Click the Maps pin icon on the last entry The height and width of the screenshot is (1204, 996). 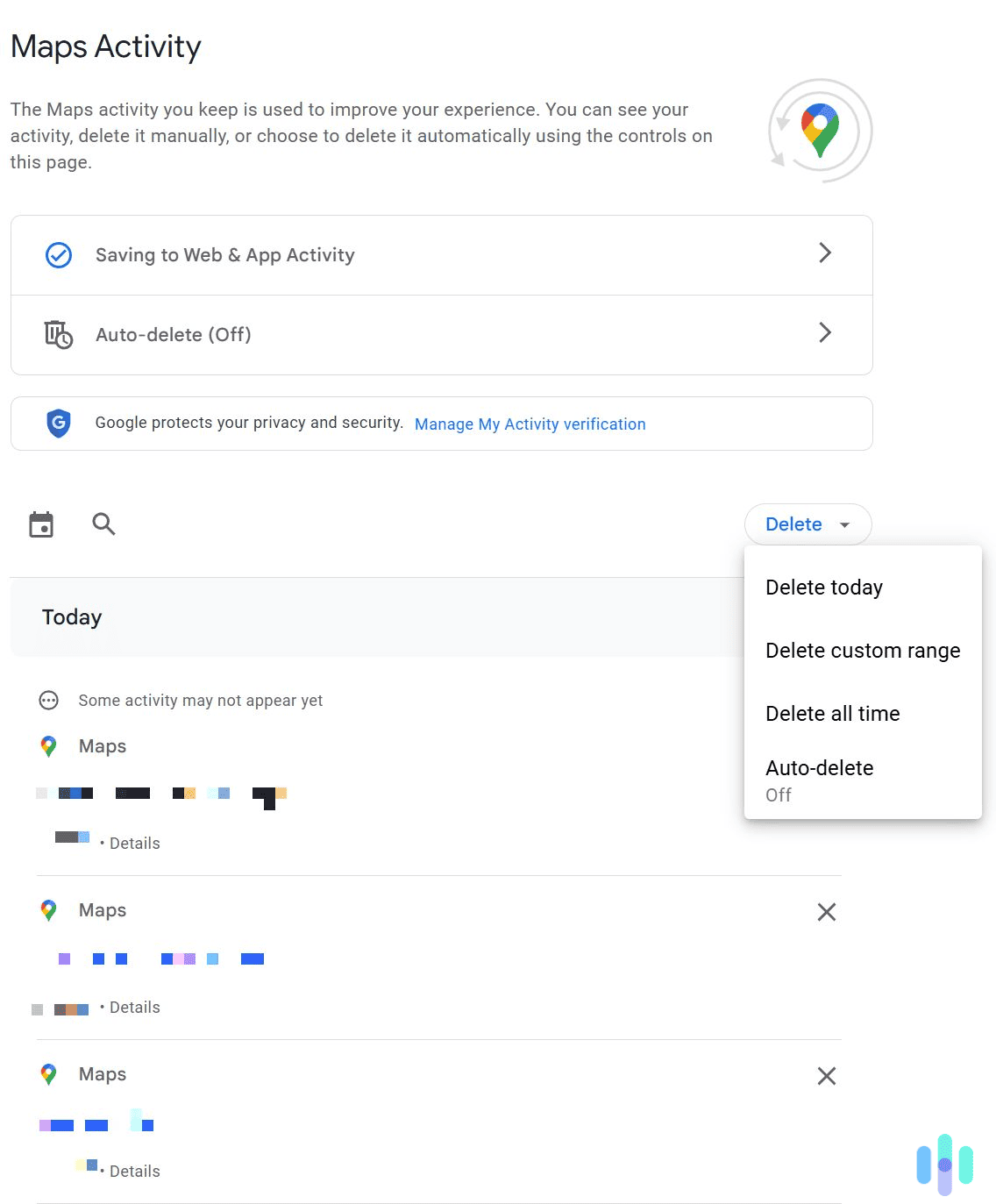48,1073
